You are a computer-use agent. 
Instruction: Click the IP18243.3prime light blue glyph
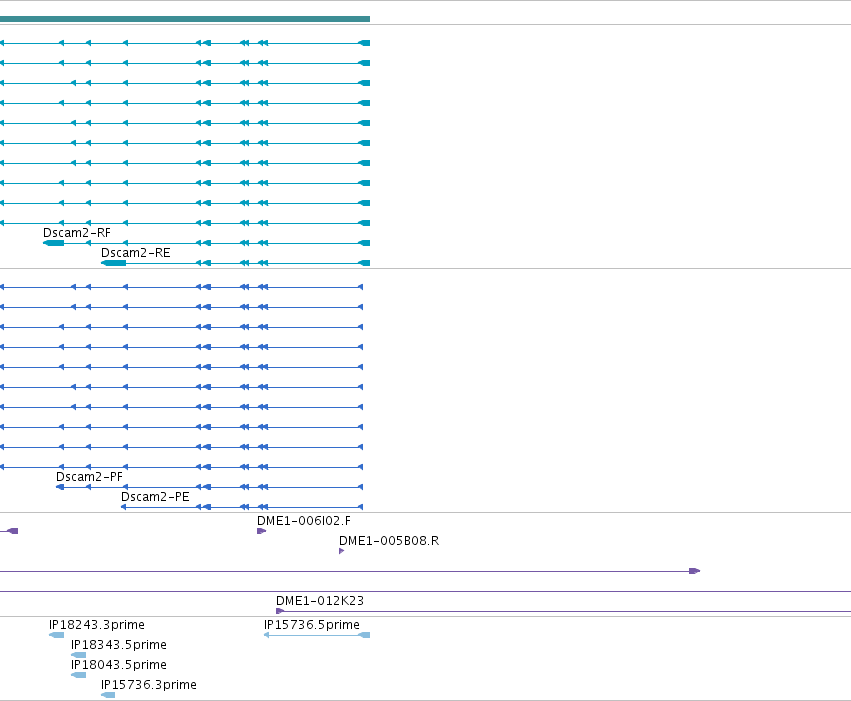pyautogui.click(x=56, y=635)
